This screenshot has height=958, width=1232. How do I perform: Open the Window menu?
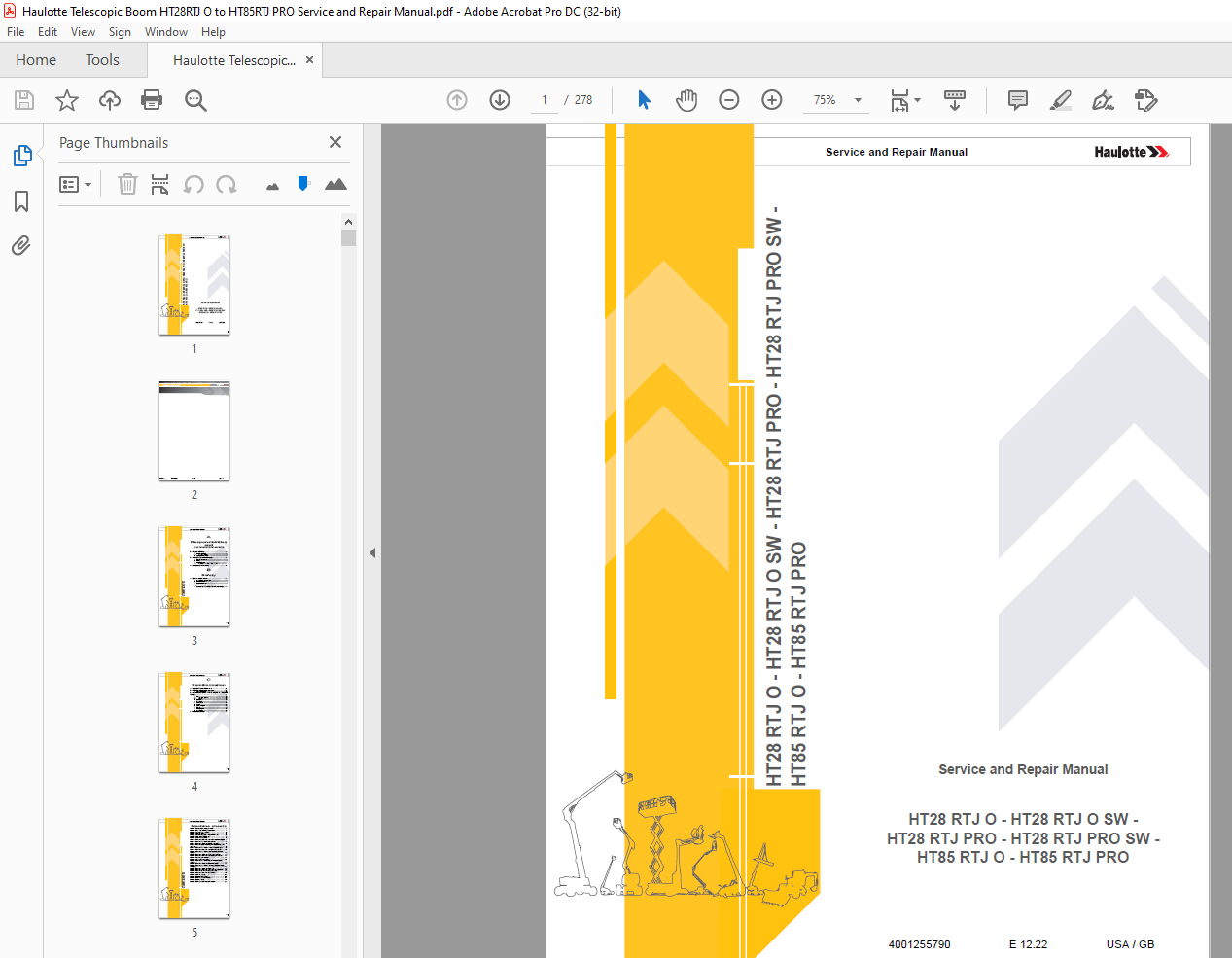166,32
